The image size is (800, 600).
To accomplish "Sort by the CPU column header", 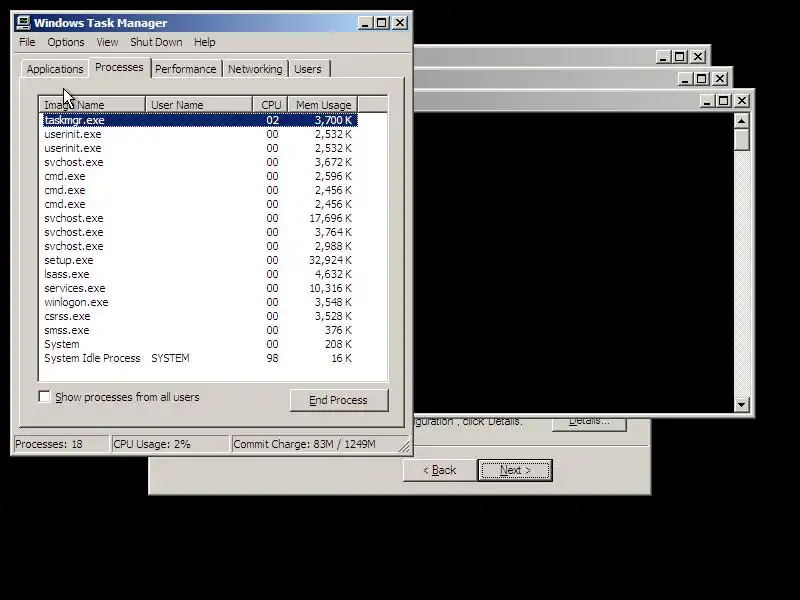I will (x=270, y=105).
